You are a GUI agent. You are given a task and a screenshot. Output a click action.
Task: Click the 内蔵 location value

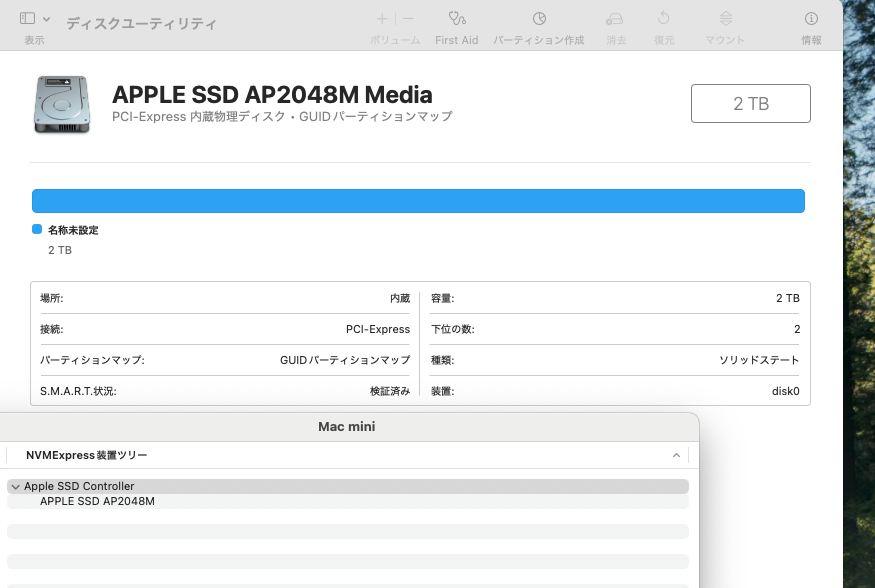(x=400, y=298)
